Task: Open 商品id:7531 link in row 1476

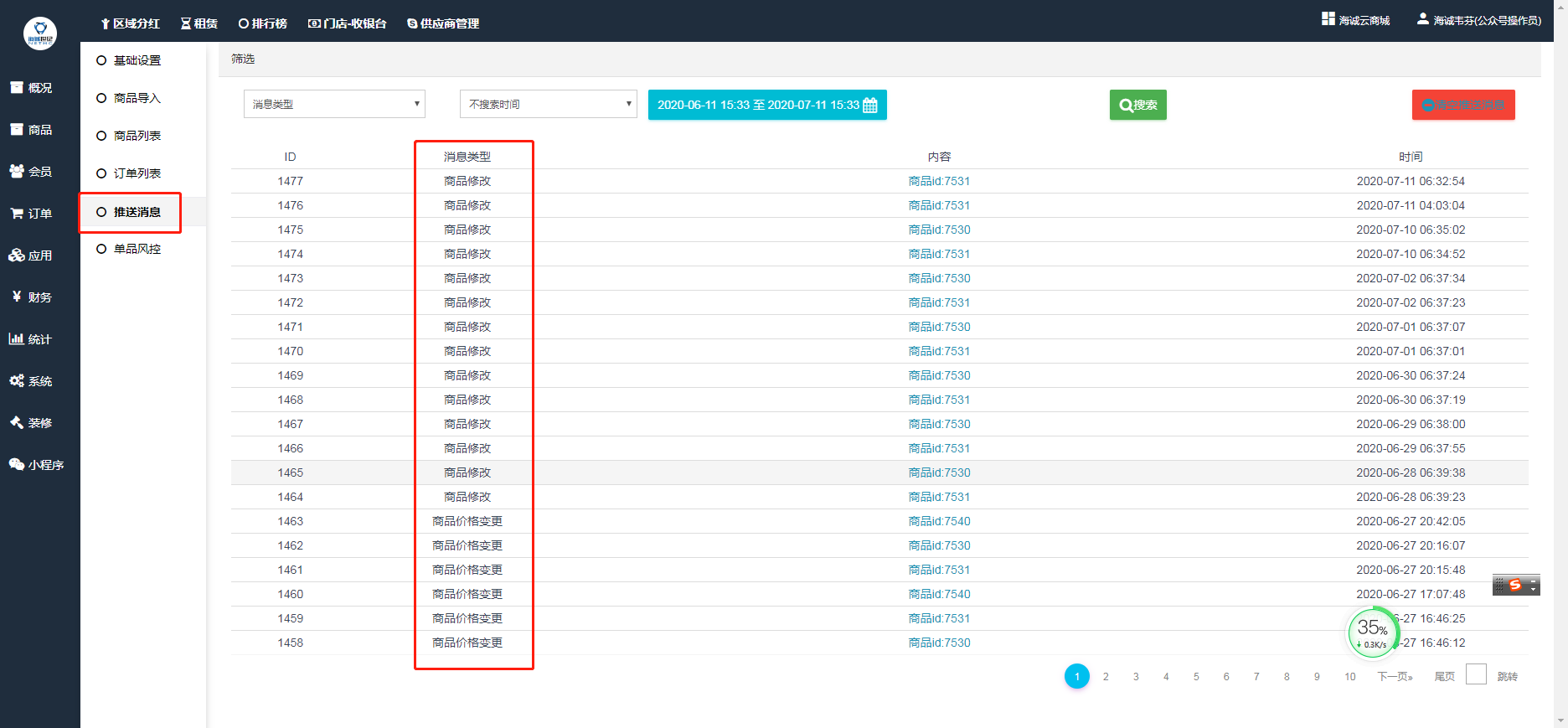Action: click(x=939, y=205)
